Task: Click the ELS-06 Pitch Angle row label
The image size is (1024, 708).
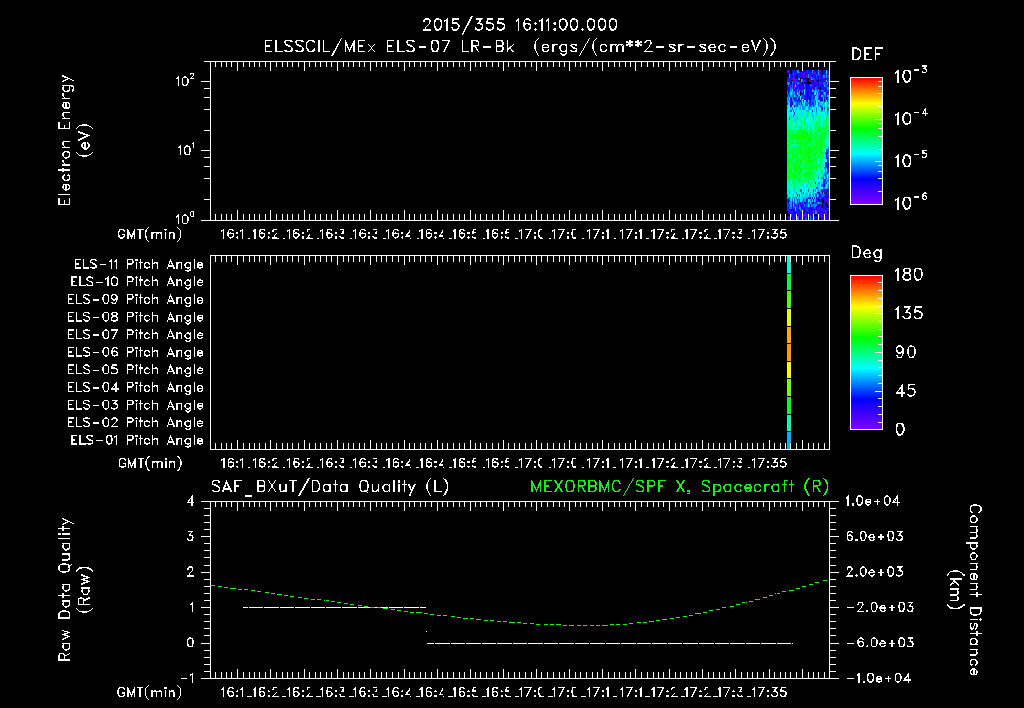Action: pyautogui.click(x=135, y=353)
